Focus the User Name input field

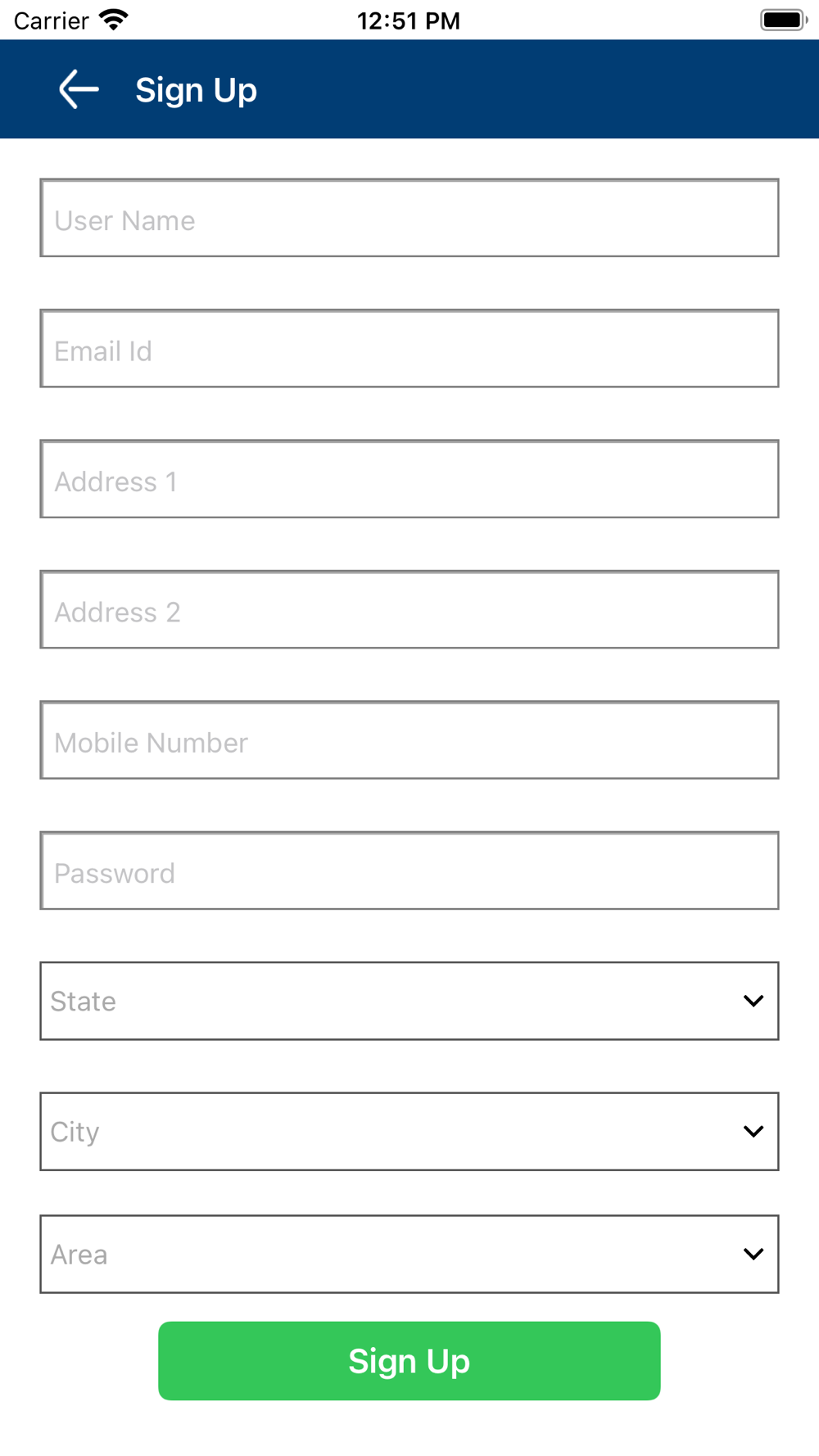(409, 219)
